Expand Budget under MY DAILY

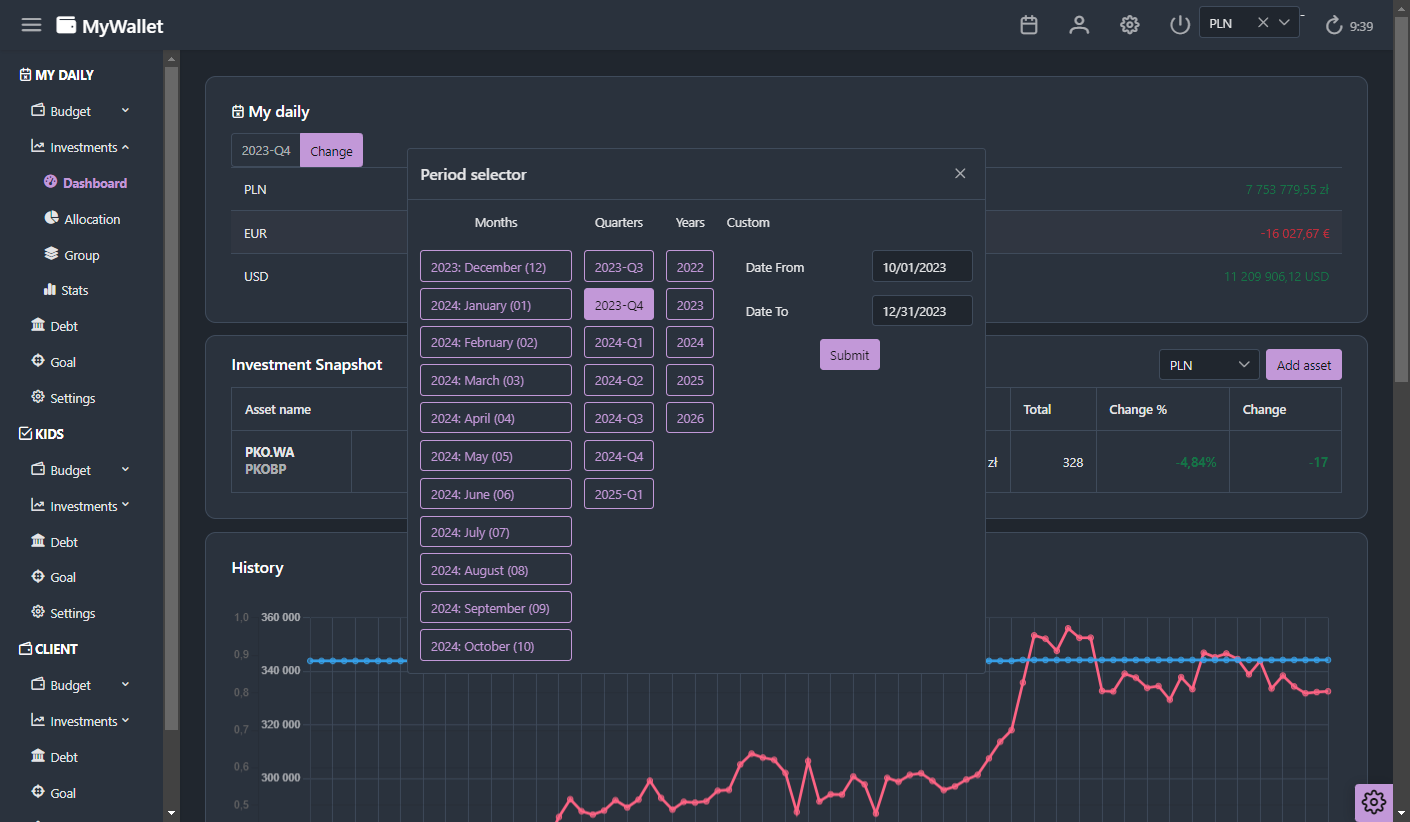click(x=80, y=111)
